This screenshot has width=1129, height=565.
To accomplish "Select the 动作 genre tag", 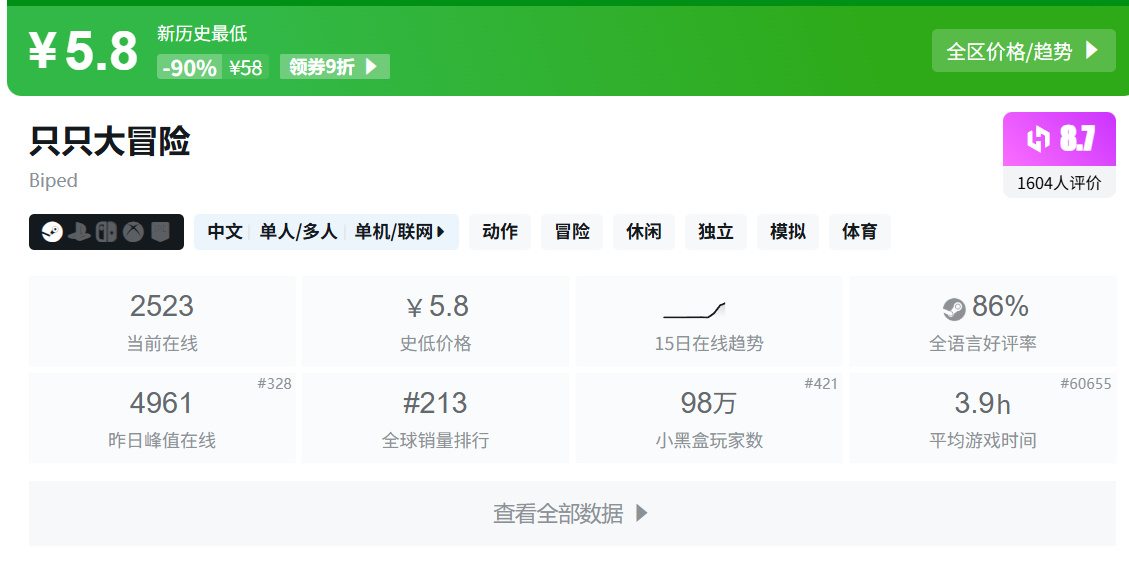I will (x=500, y=232).
